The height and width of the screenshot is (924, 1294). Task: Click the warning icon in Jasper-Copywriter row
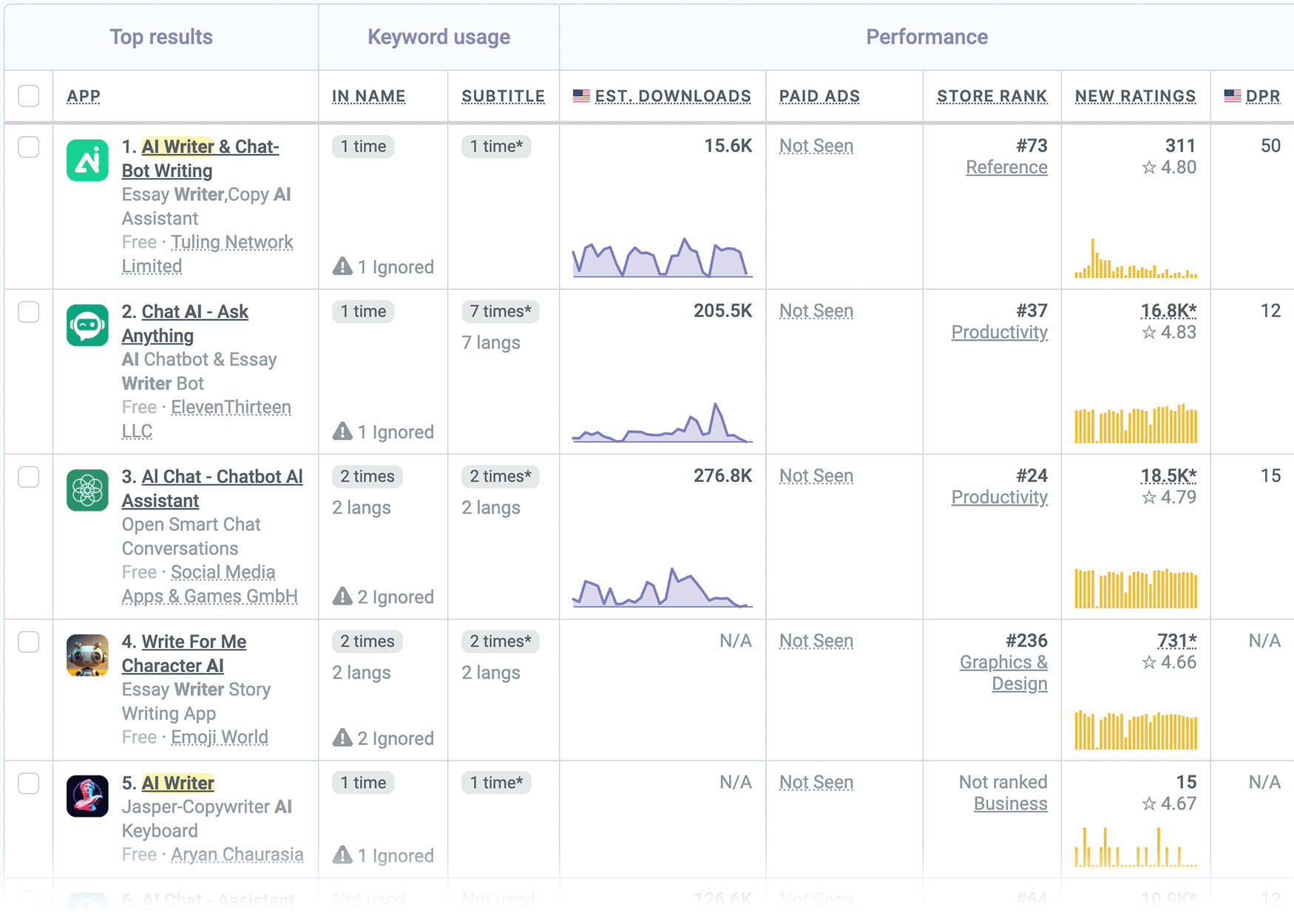pyautogui.click(x=342, y=855)
